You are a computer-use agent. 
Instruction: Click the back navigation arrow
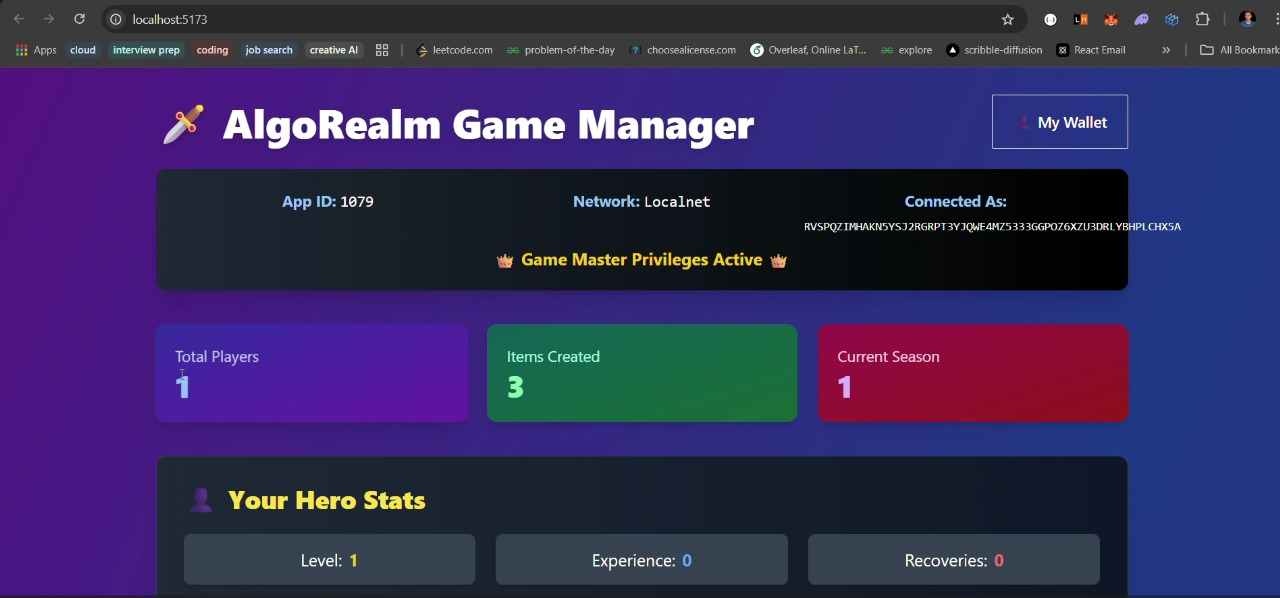18,19
